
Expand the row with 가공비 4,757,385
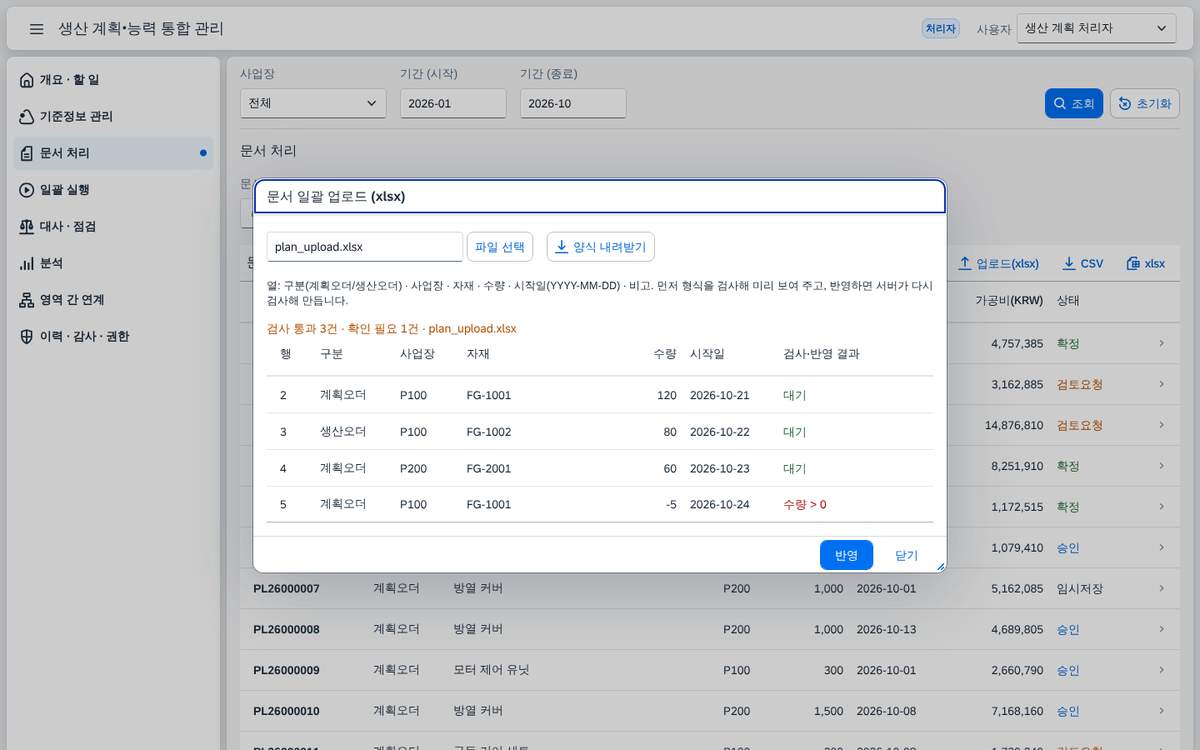point(1161,344)
